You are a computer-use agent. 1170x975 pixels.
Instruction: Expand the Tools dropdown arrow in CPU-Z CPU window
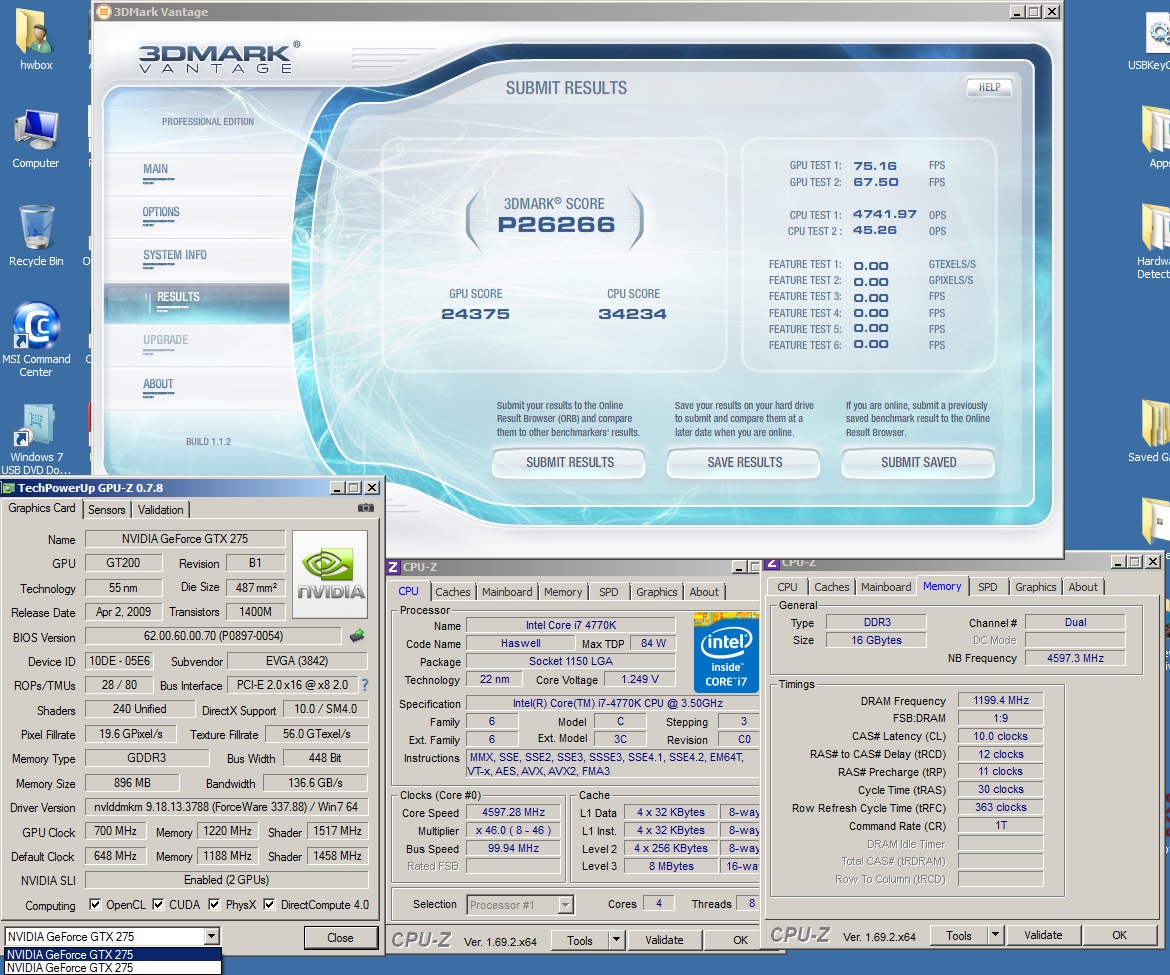click(616, 940)
